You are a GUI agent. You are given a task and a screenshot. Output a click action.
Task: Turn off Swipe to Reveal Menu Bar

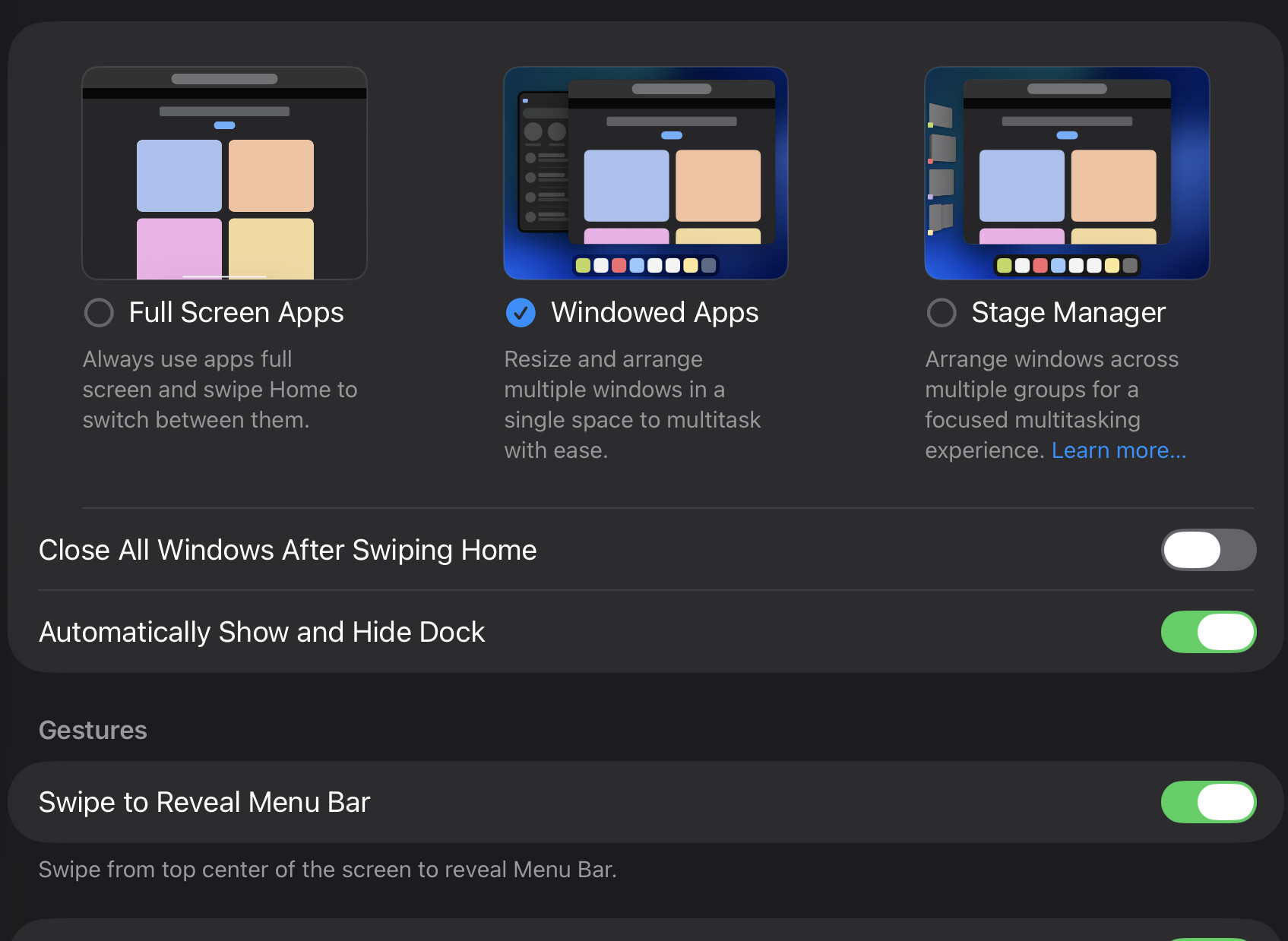[x=1207, y=802]
